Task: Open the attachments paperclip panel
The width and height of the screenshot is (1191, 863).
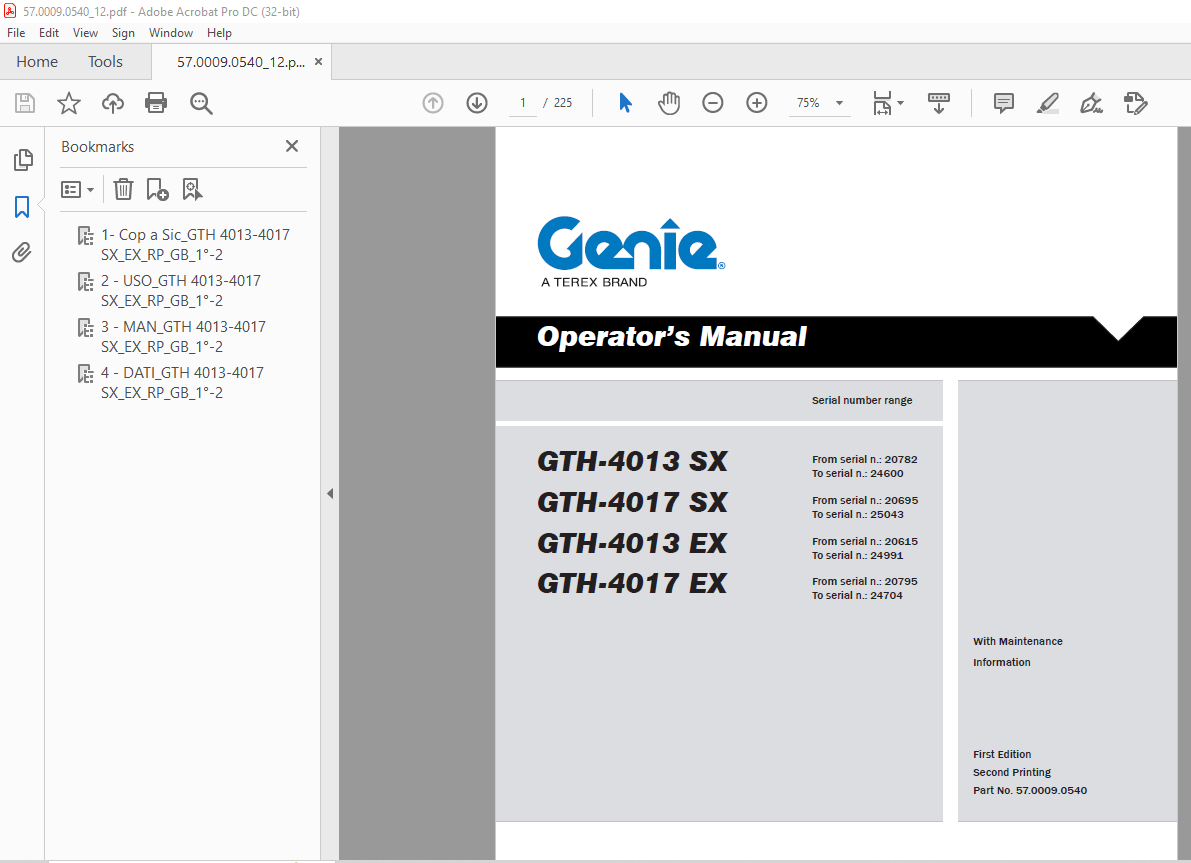Action: [22, 252]
